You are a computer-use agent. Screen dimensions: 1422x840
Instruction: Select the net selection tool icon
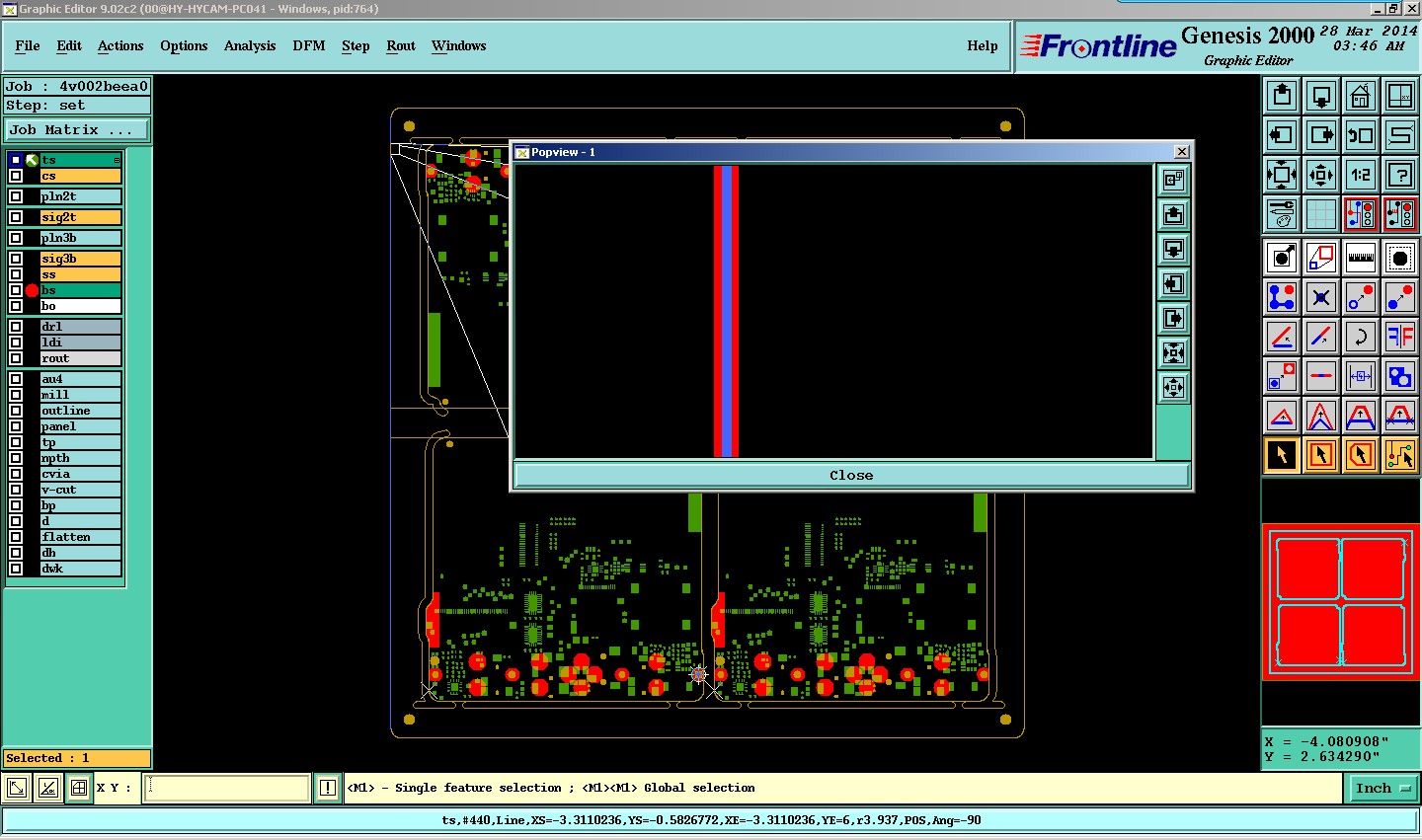click(1399, 455)
